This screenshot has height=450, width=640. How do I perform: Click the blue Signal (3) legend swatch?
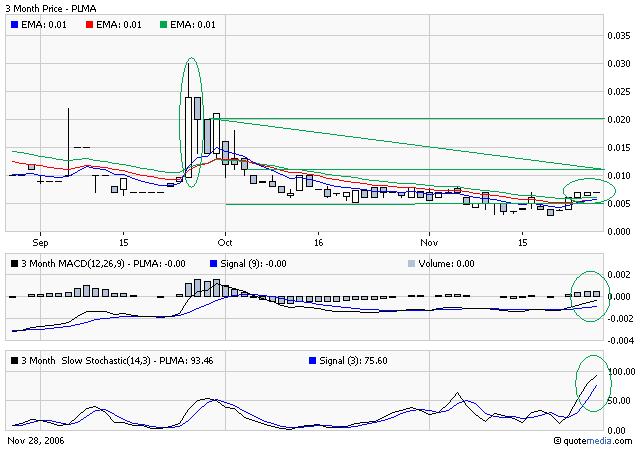313,361
